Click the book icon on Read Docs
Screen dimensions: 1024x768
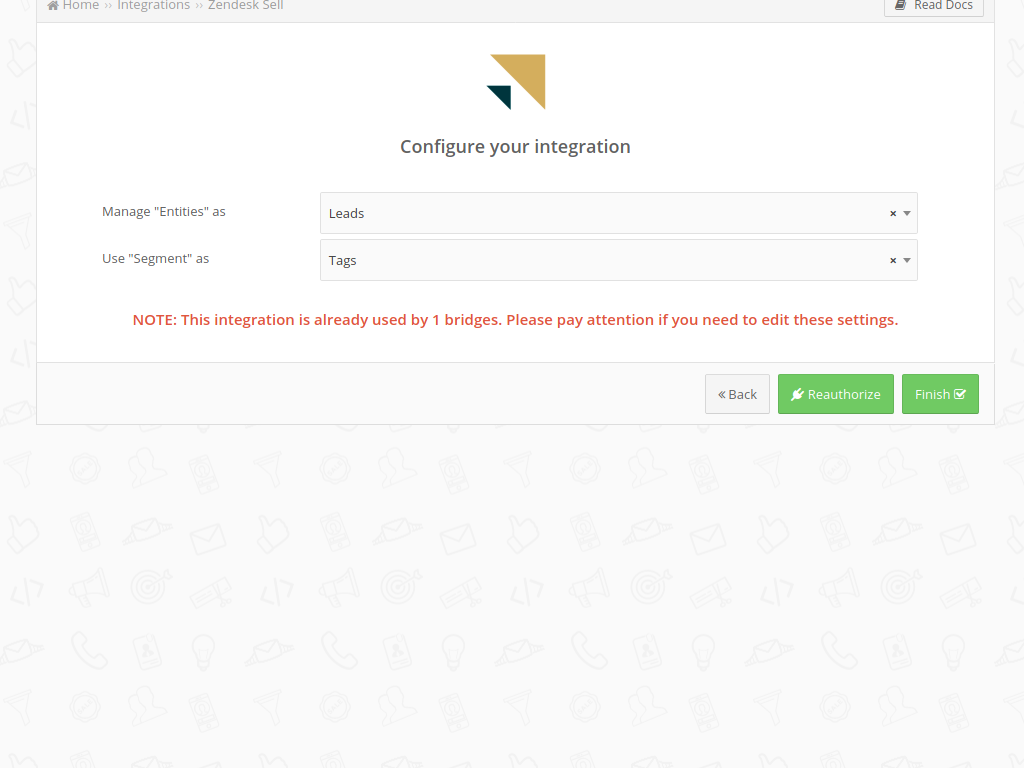pyautogui.click(x=901, y=6)
